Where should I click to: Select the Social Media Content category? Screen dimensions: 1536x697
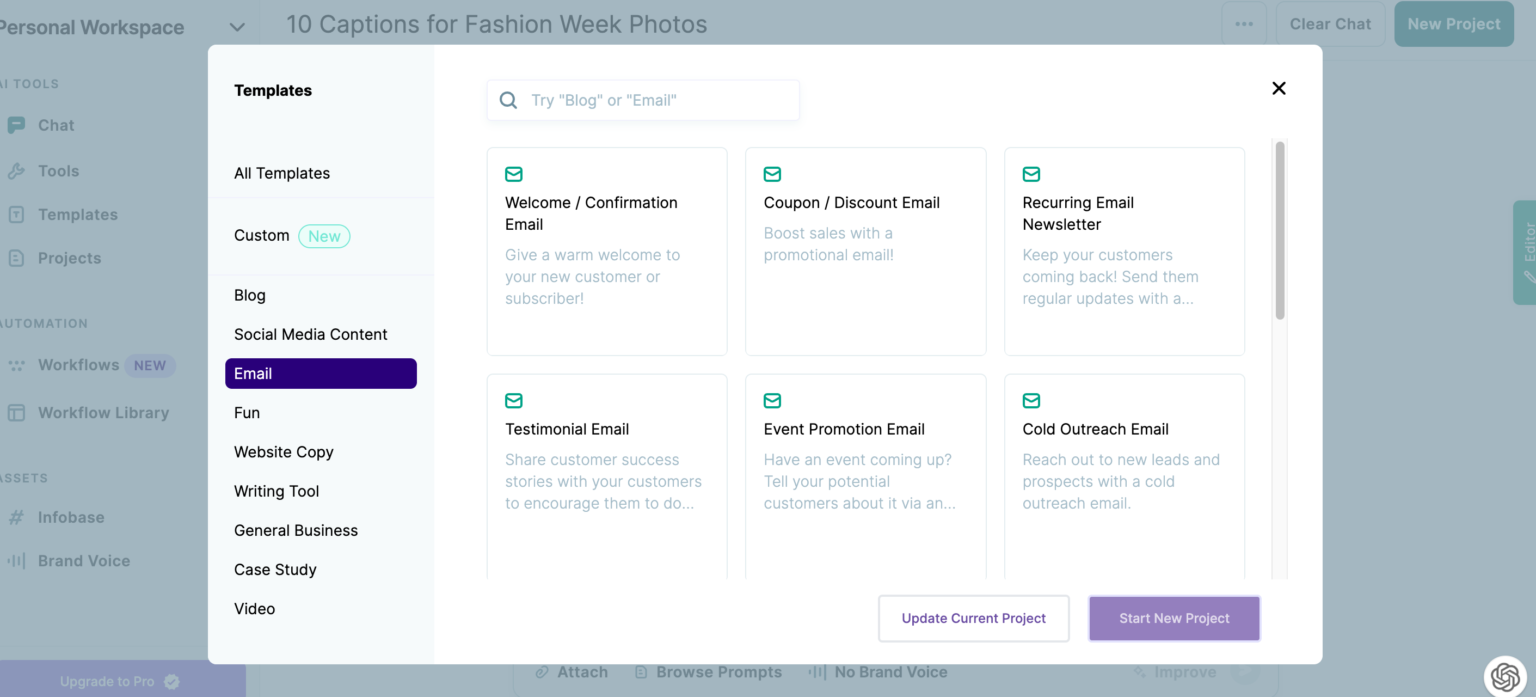point(310,334)
